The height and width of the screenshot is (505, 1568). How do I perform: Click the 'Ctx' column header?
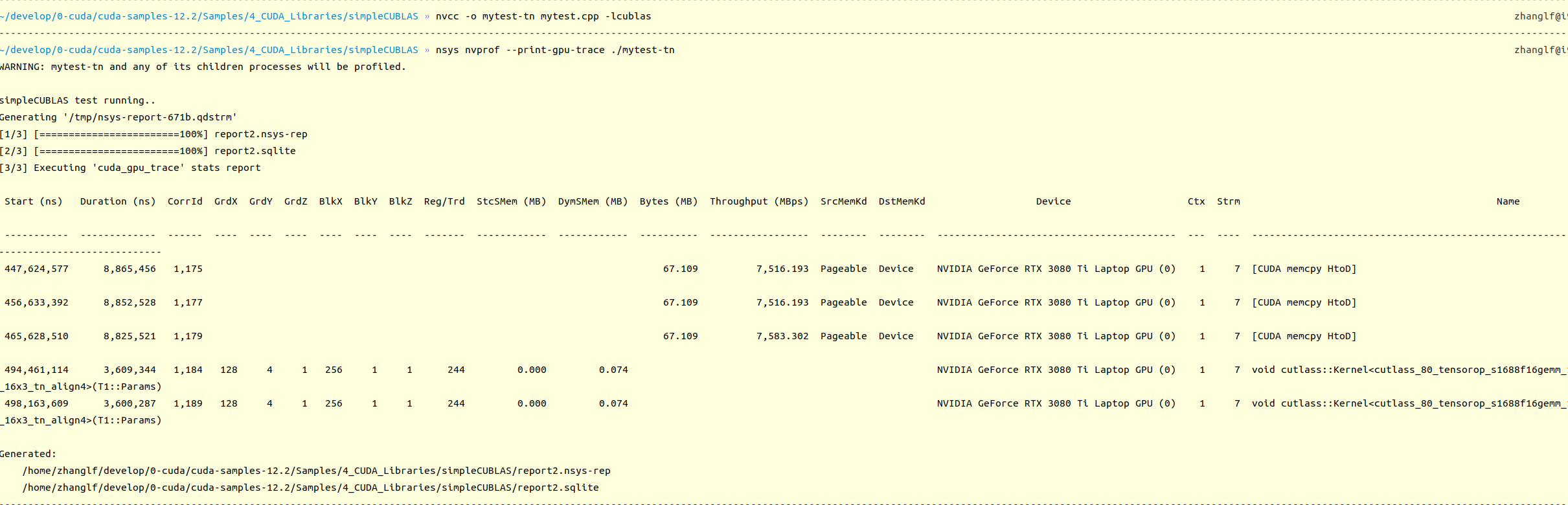pos(1197,201)
